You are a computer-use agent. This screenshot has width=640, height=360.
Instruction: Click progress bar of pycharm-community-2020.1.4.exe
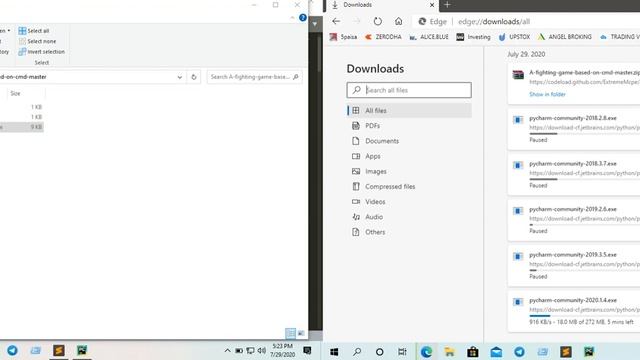click(584, 316)
